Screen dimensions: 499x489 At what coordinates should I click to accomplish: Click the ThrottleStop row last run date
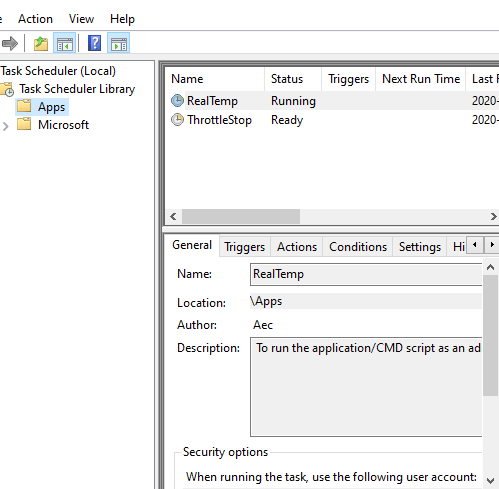tap(485, 120)
